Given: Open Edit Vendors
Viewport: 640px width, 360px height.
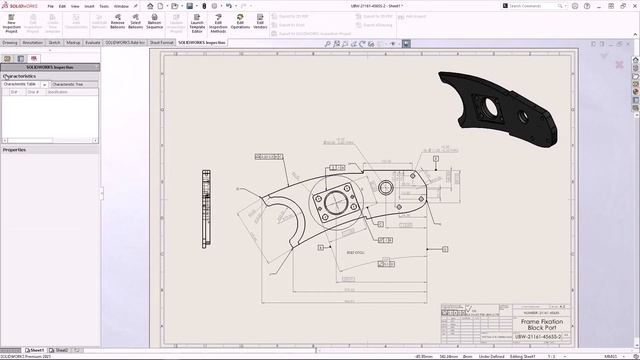Looking at the screenshot, I should tap(260, 21).
